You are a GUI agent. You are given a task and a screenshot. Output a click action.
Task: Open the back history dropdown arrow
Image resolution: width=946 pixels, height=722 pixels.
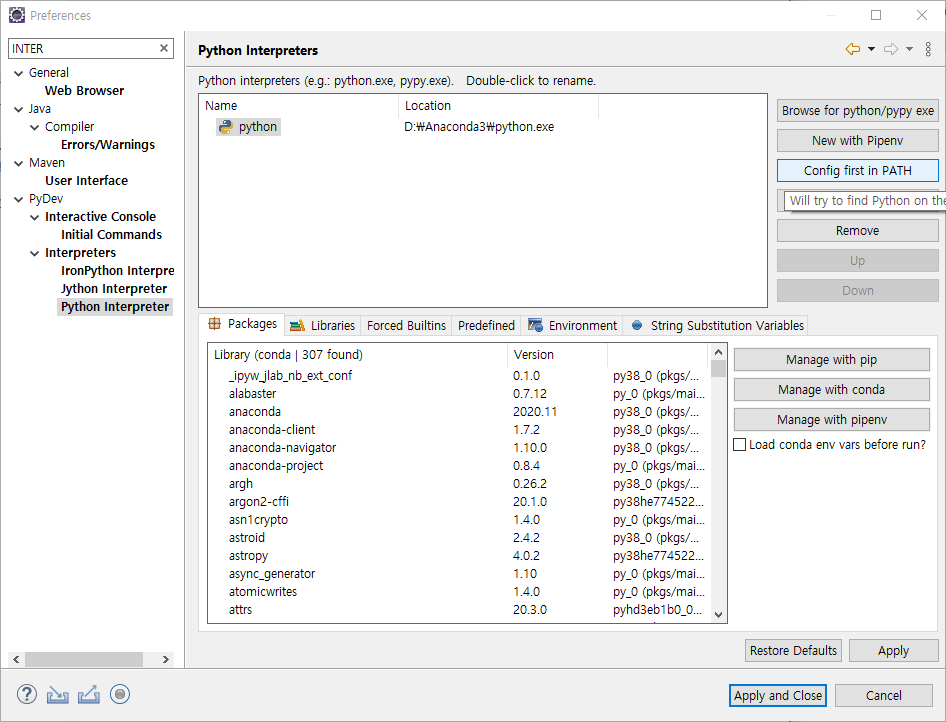click(871, 49)
